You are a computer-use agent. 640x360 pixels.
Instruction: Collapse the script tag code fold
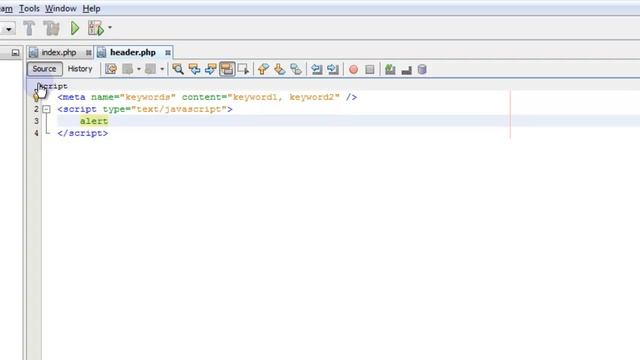46,109
